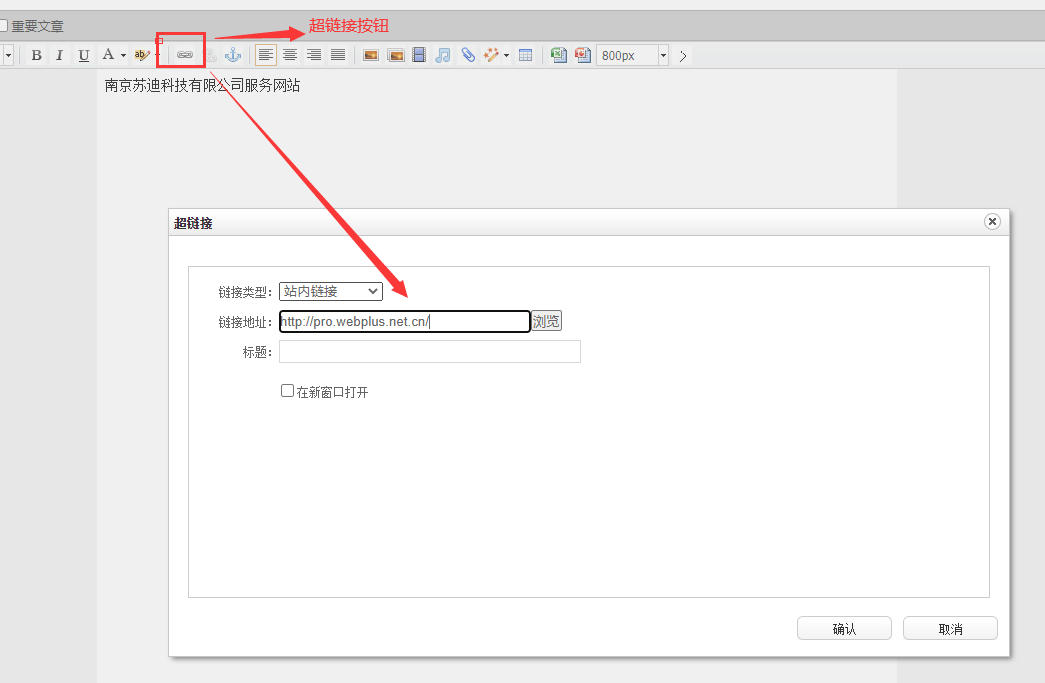The image size is (1045, 683).
Task: Toggle bold formatting
Action: [x=37, y=55]
